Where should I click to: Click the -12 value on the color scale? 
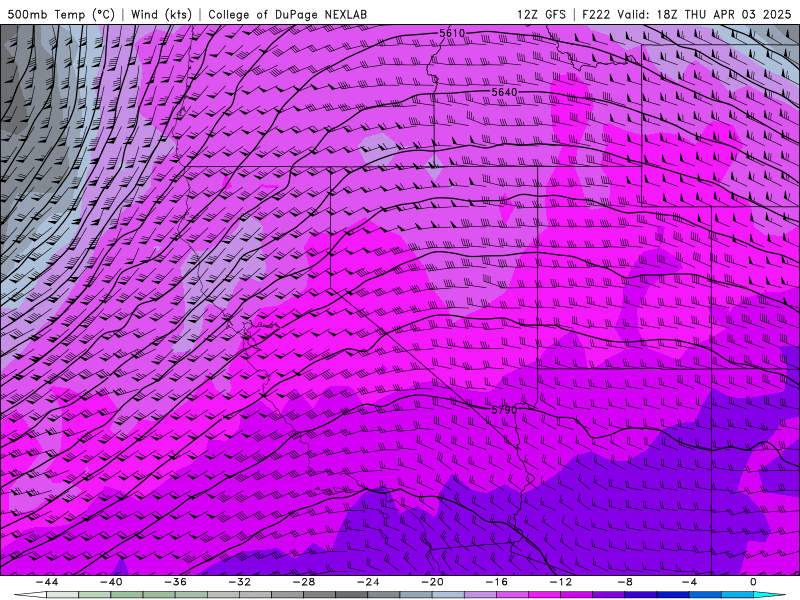[561, 582]
